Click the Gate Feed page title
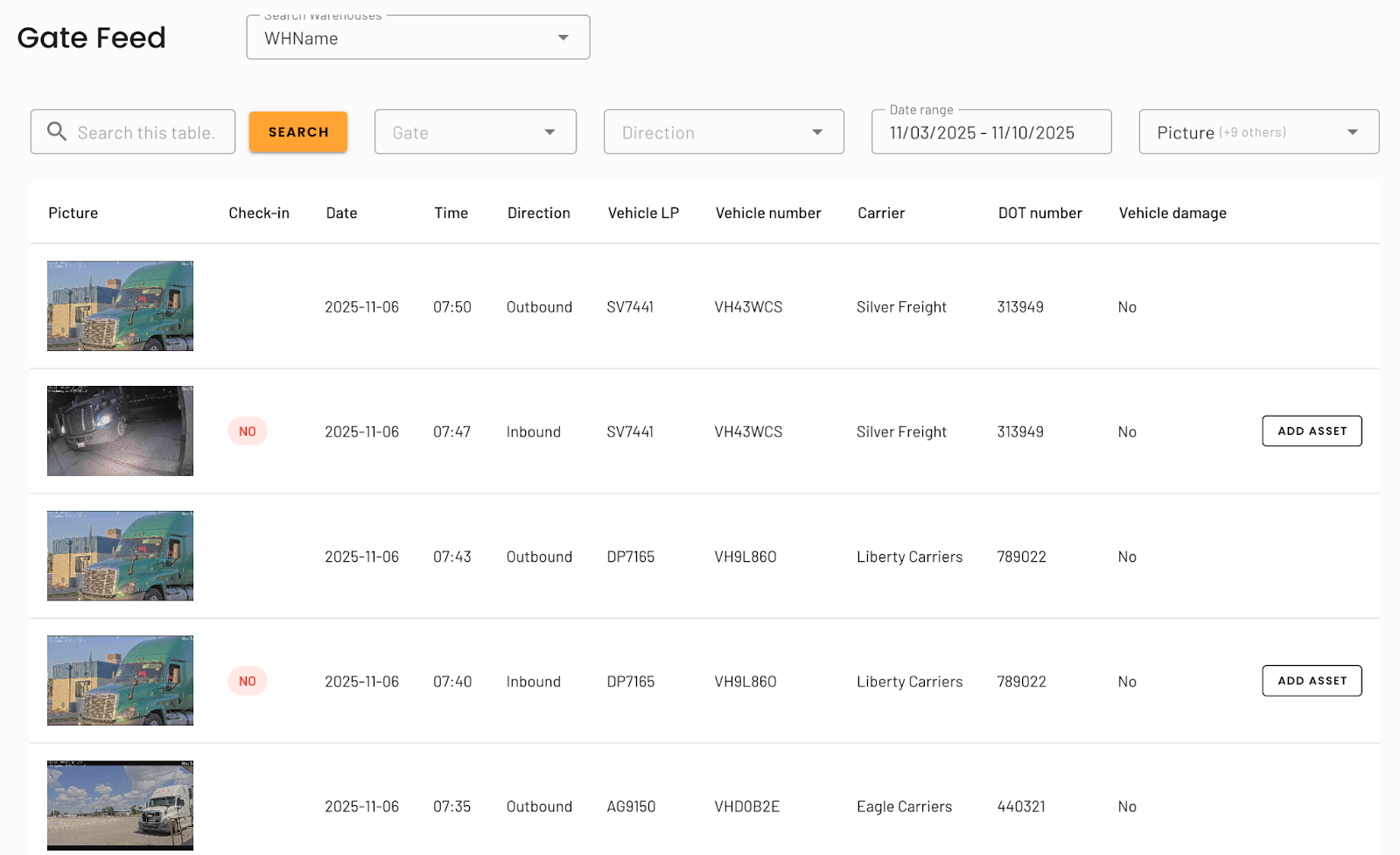This screenshot has height=855, width=1400. pyautogui.click(x=91, y=38)
